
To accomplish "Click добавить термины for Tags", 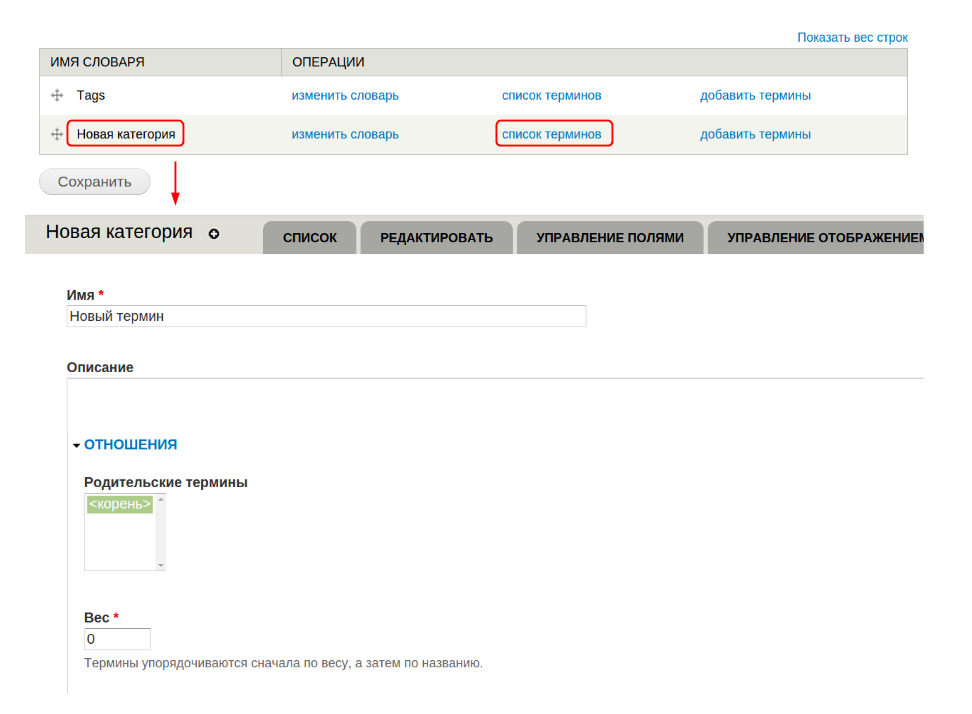I will tap(755, 96).
